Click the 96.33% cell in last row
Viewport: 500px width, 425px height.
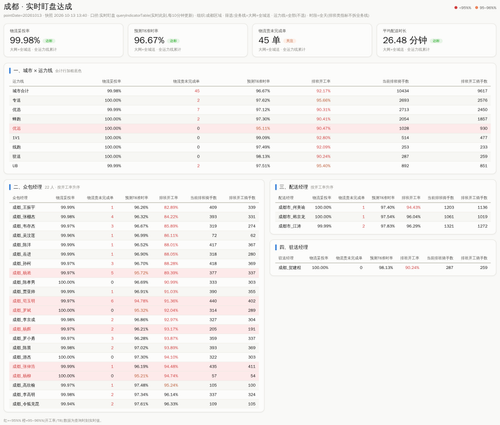tap(171, 404)
